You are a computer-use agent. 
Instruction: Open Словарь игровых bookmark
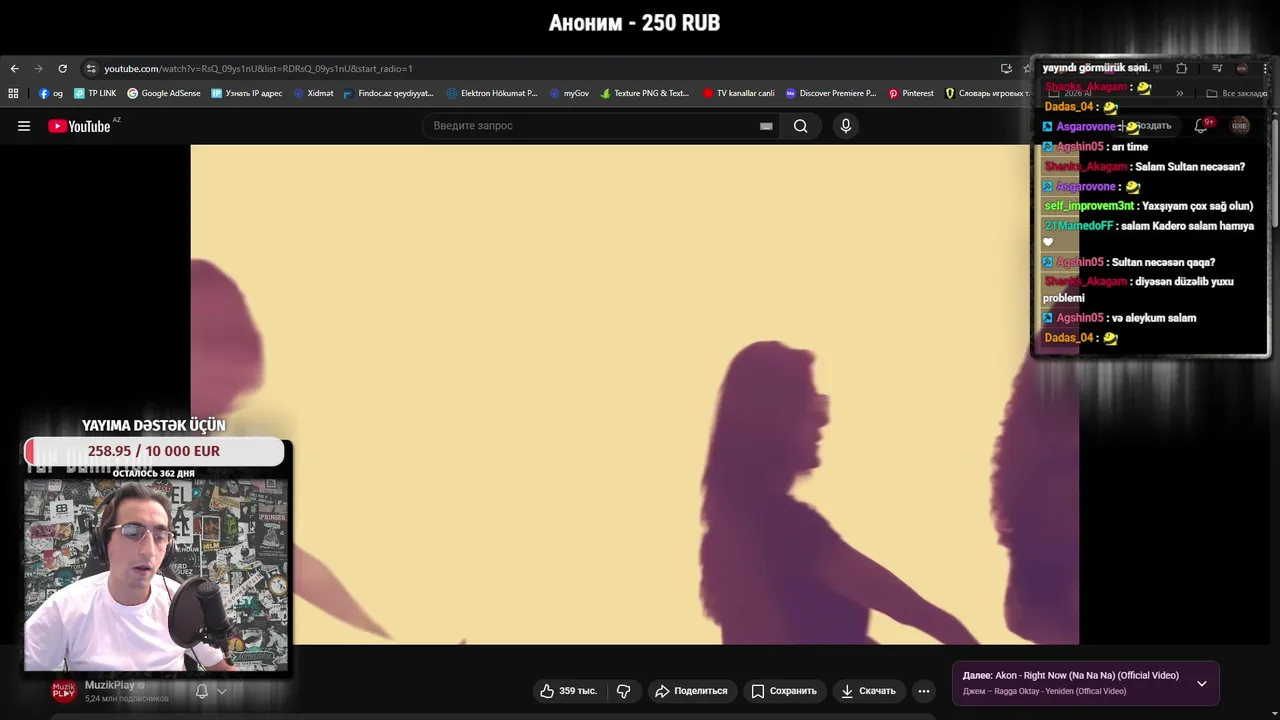987,93
